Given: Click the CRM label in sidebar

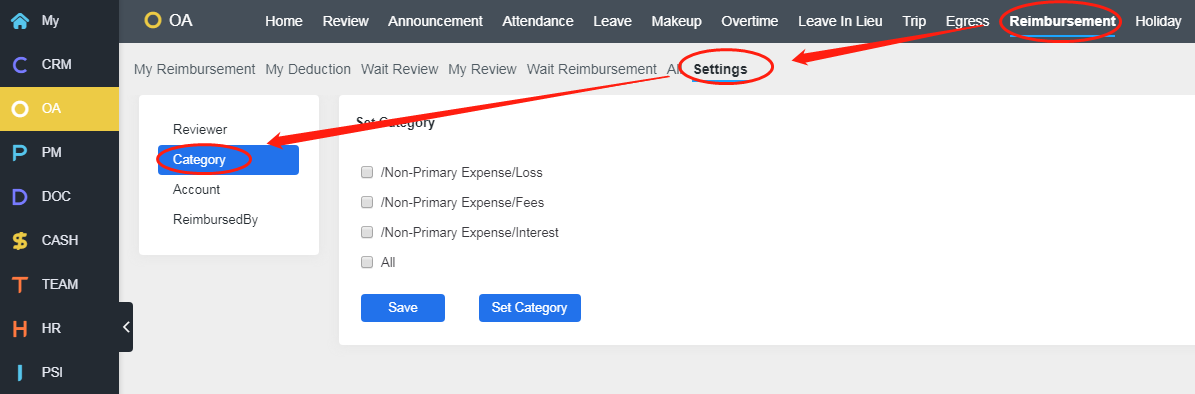Looking at the screenshot, I should tap(56, 65).
